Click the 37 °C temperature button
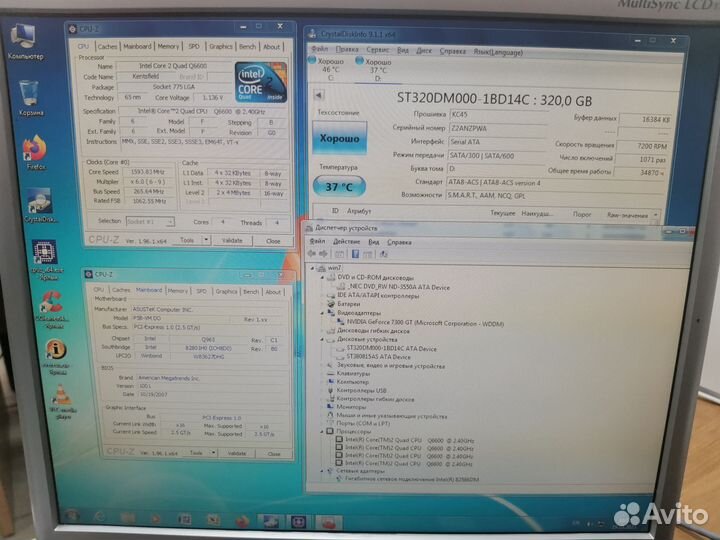The image size is (720, 540). (339, 186)
